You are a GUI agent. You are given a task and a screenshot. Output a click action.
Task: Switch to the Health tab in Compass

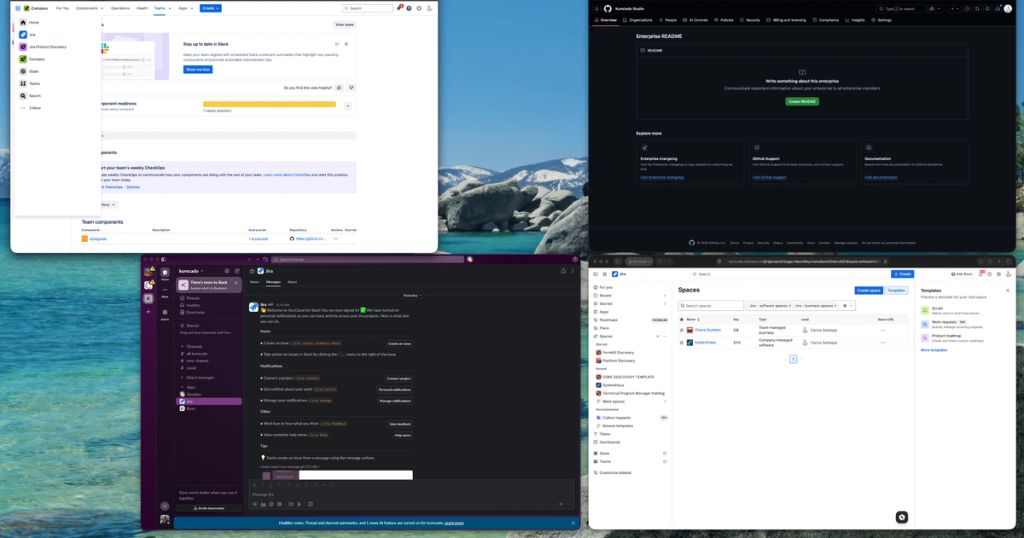[142, 8]
